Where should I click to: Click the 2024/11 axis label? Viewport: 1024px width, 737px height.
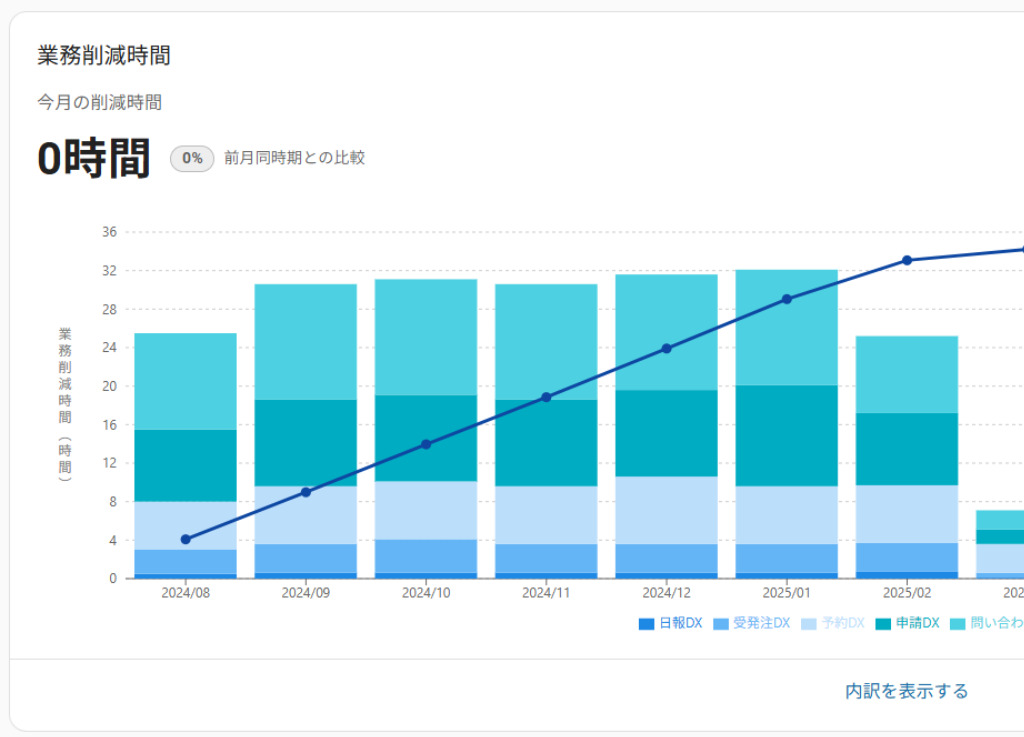(546, 593)
